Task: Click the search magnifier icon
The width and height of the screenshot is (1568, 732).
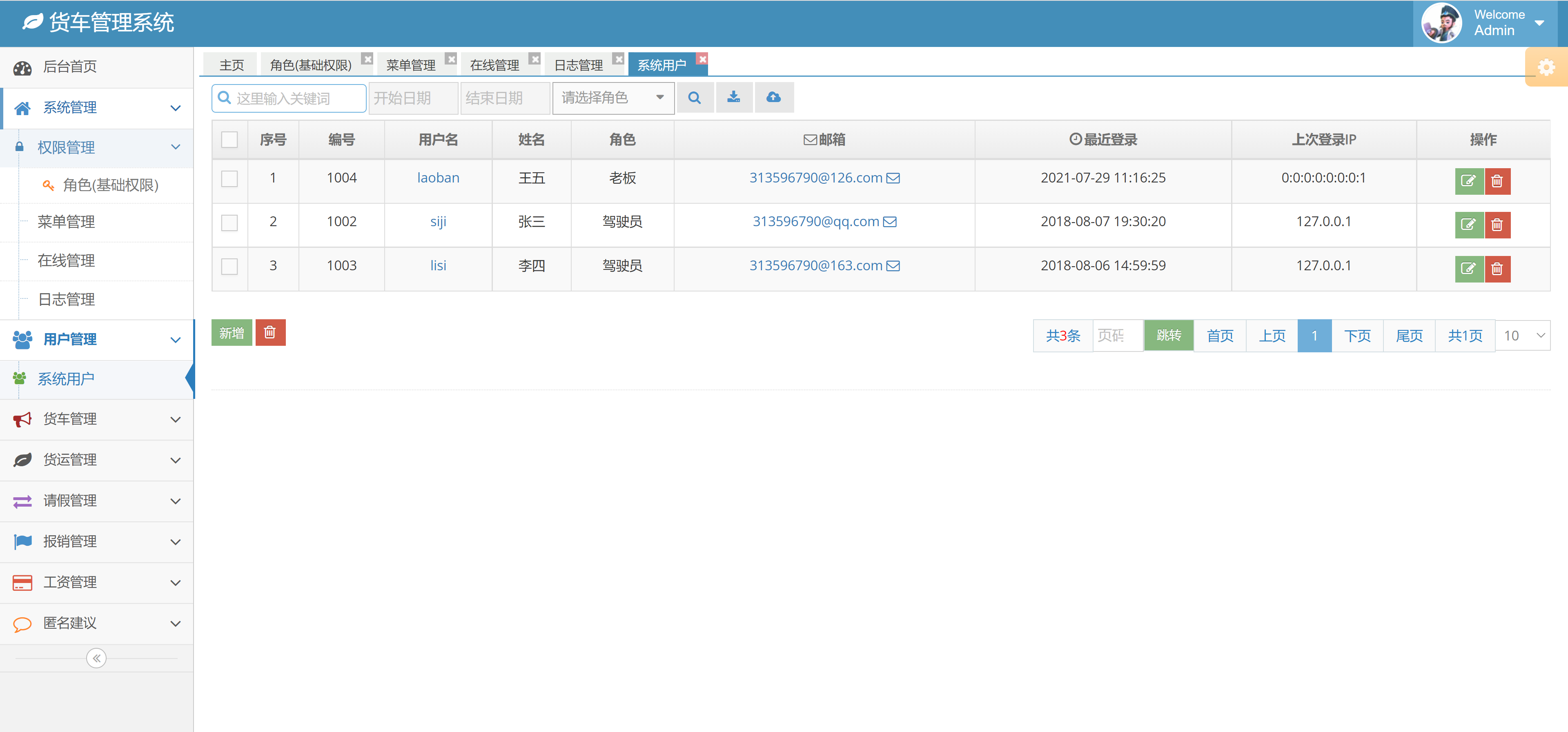Action: [695, 97]
